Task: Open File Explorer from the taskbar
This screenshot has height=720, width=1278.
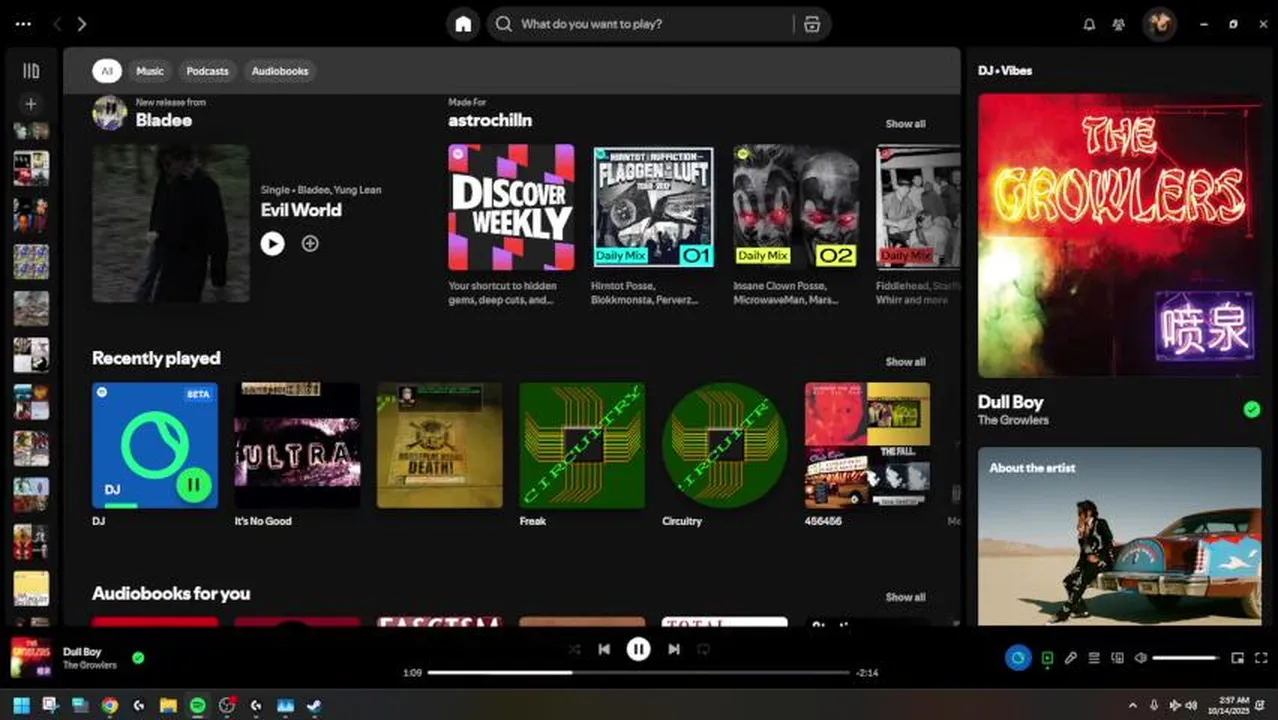Action: (x=168, y=705)
